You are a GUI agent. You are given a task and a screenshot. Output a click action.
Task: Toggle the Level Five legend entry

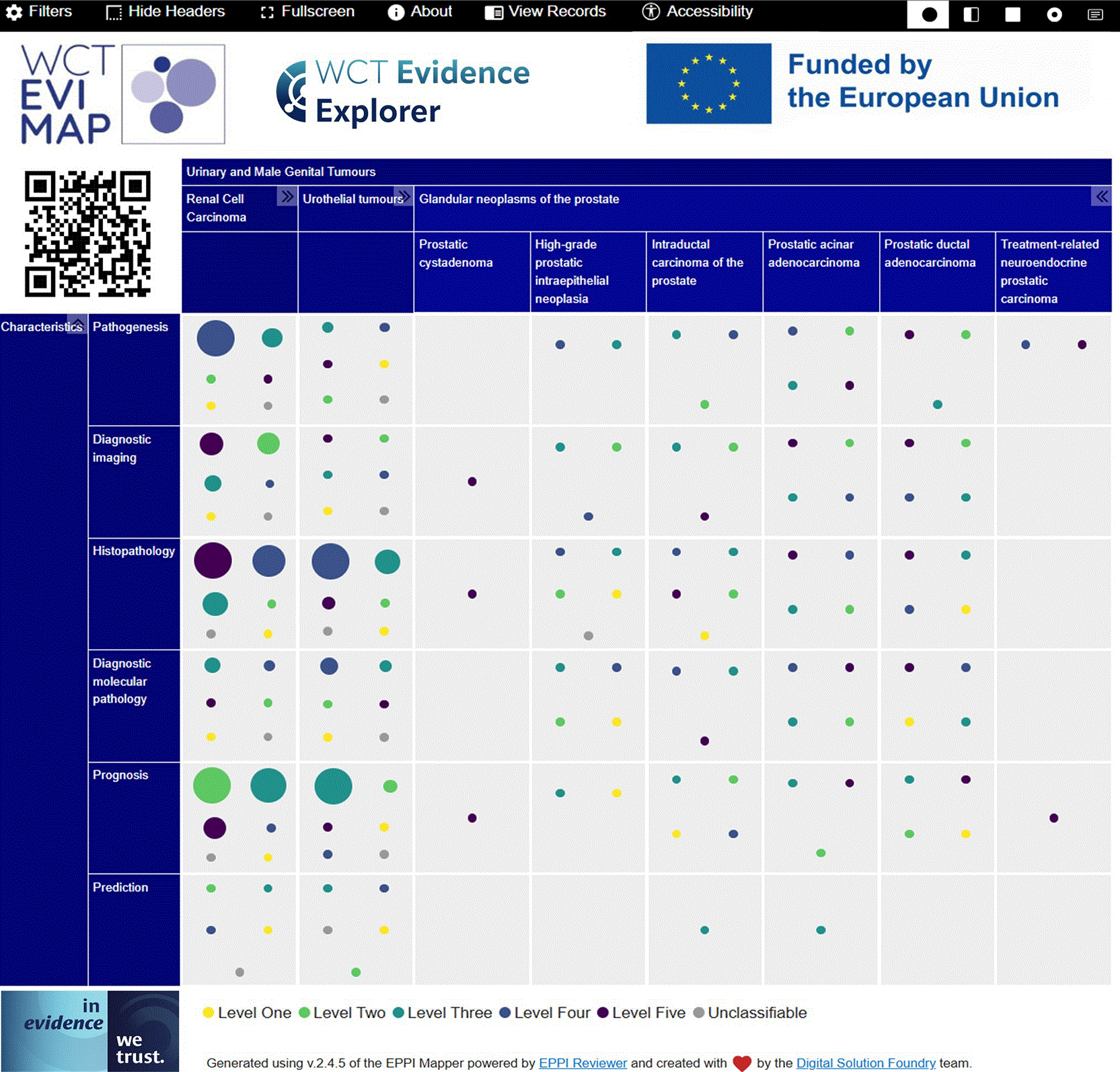tap(641, 1013)
